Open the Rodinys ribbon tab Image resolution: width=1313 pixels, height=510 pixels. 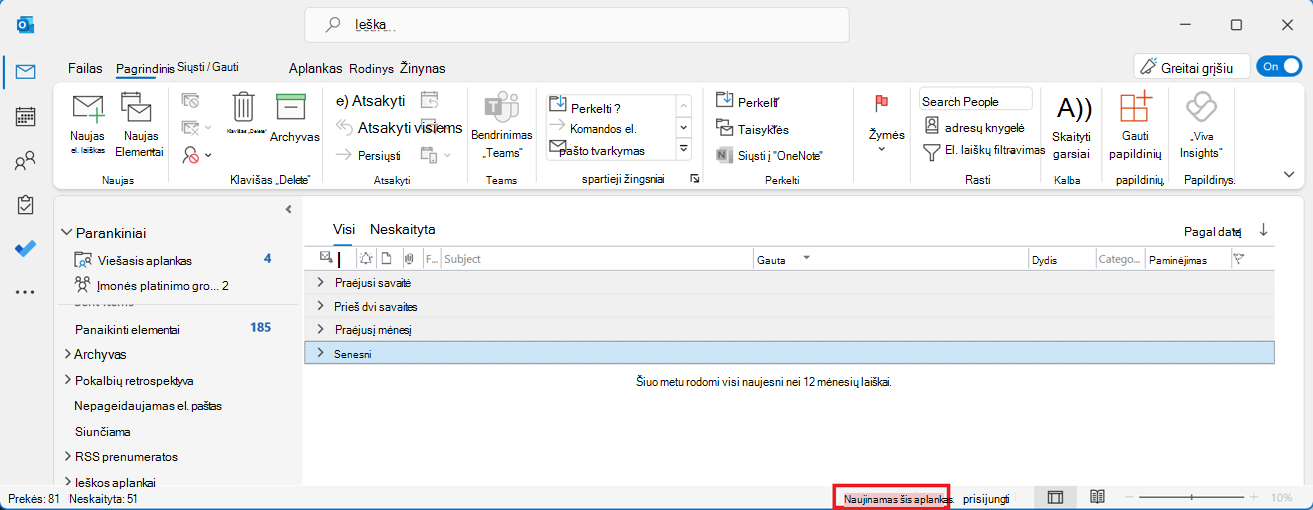[371, 68]
